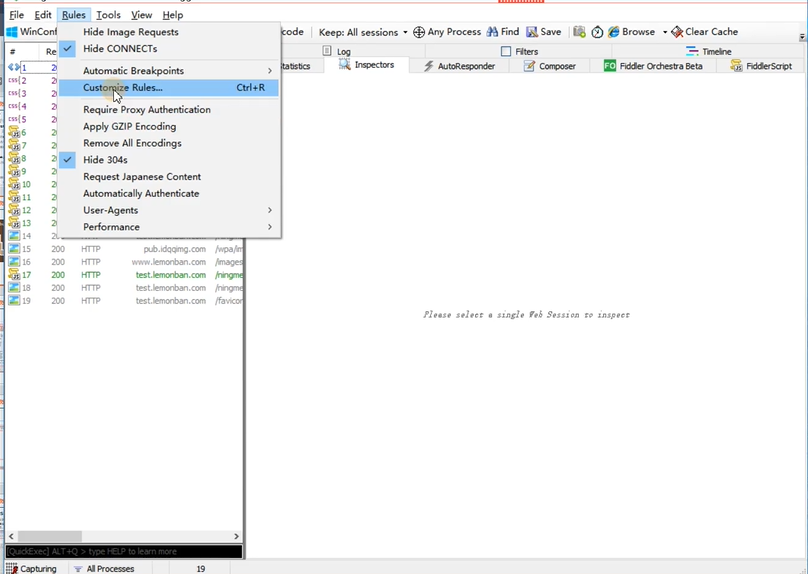Click the Browse Internet Explorer icon

click(x=614, y=32)
